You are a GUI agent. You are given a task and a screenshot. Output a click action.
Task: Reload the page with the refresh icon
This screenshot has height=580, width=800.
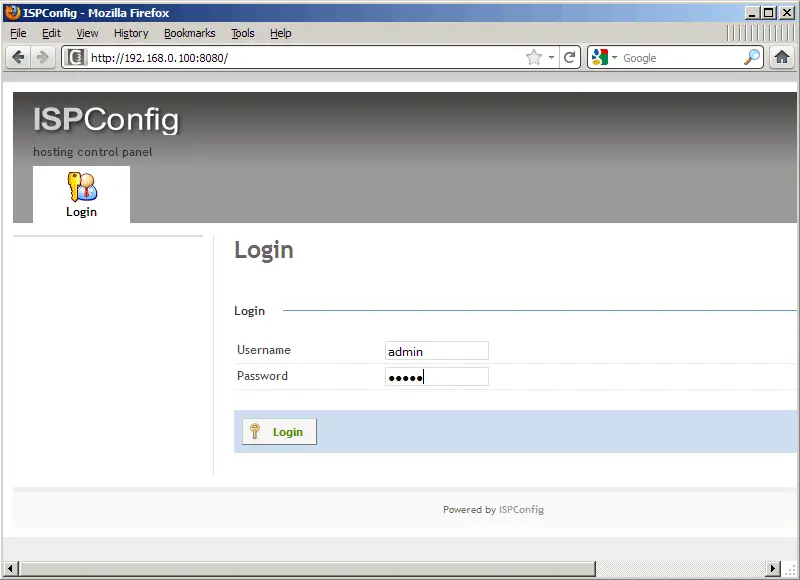570,57
